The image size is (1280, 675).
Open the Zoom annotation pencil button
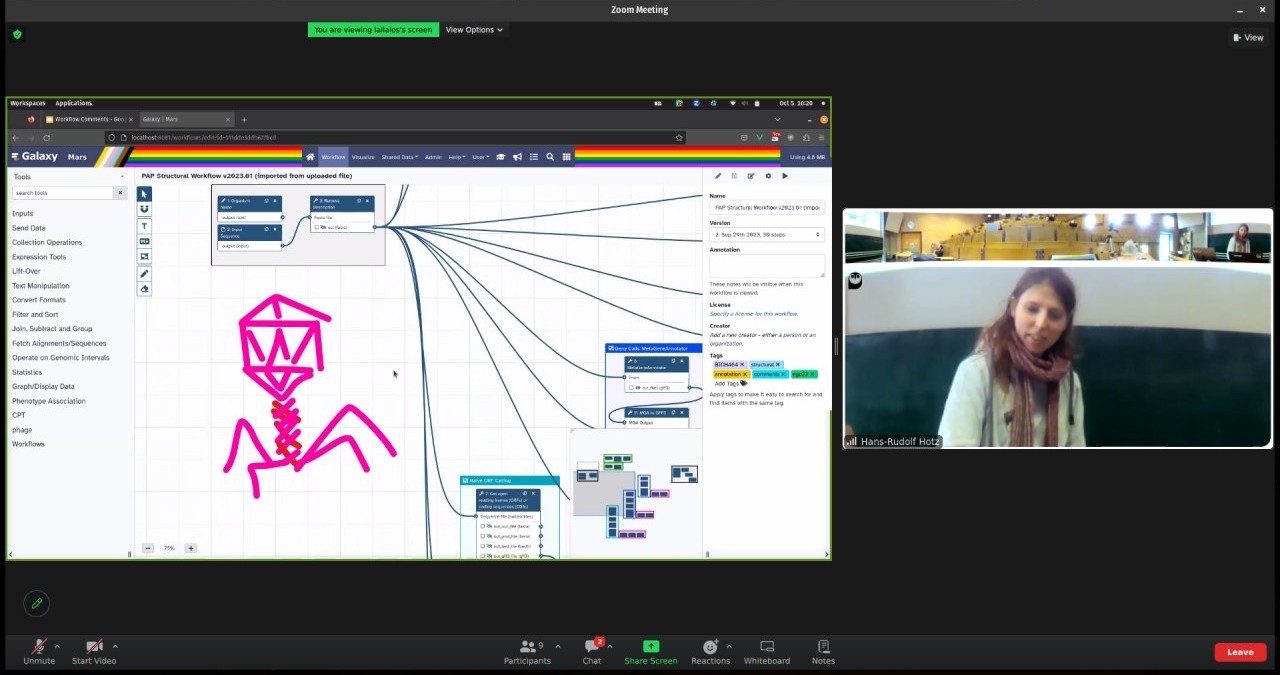(x=37, y=603)
